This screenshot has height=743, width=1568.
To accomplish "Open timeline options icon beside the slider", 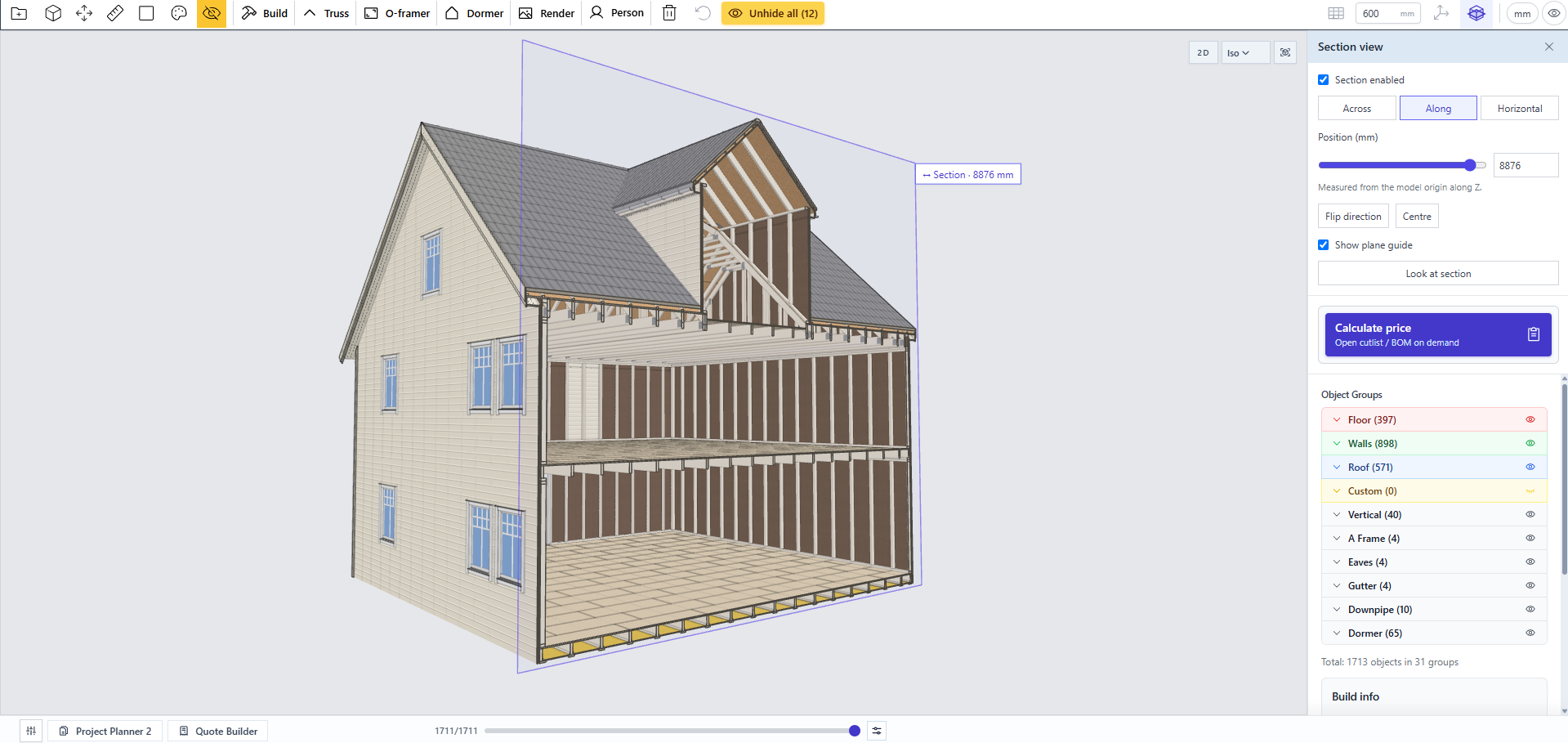I will click(877, 731).
